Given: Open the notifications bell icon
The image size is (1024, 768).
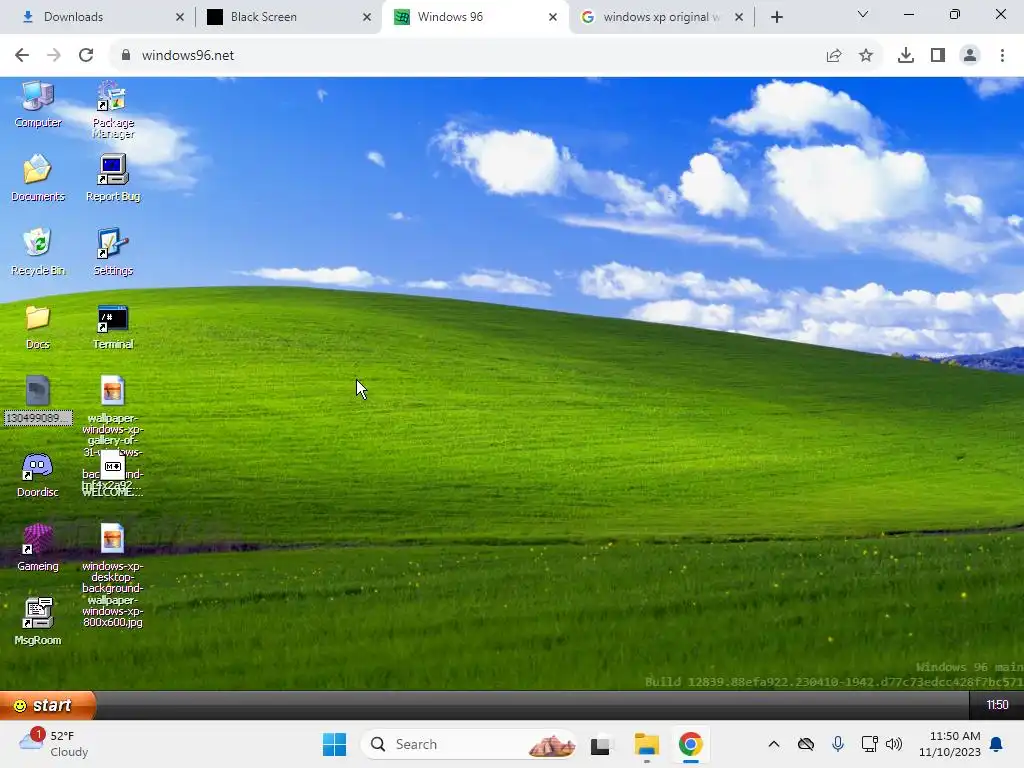Looking at the screenshot, I should (997, 744).
